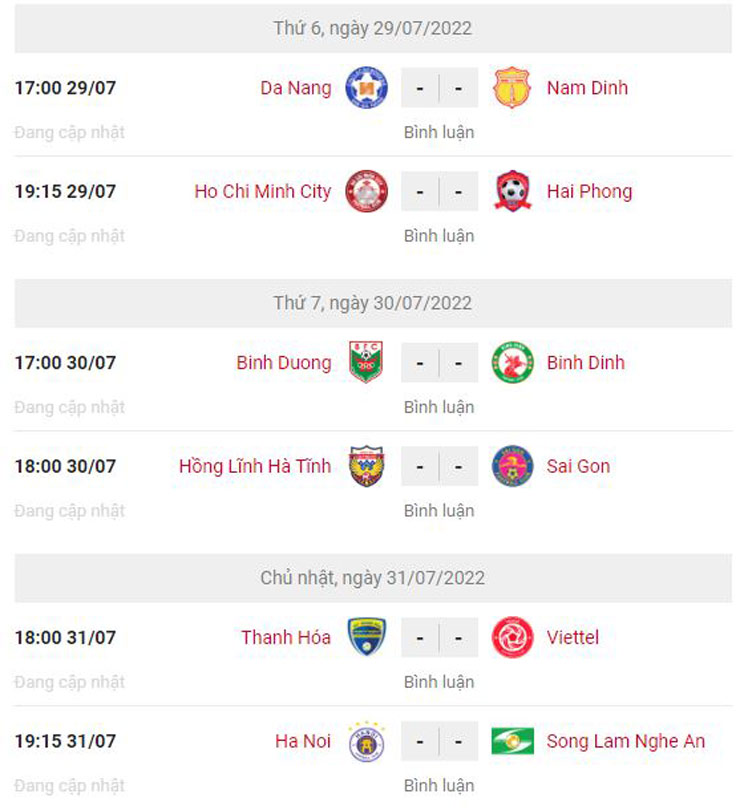Click the Hồng Lĩnh Hà Tĩnh crest

[365, 467]
